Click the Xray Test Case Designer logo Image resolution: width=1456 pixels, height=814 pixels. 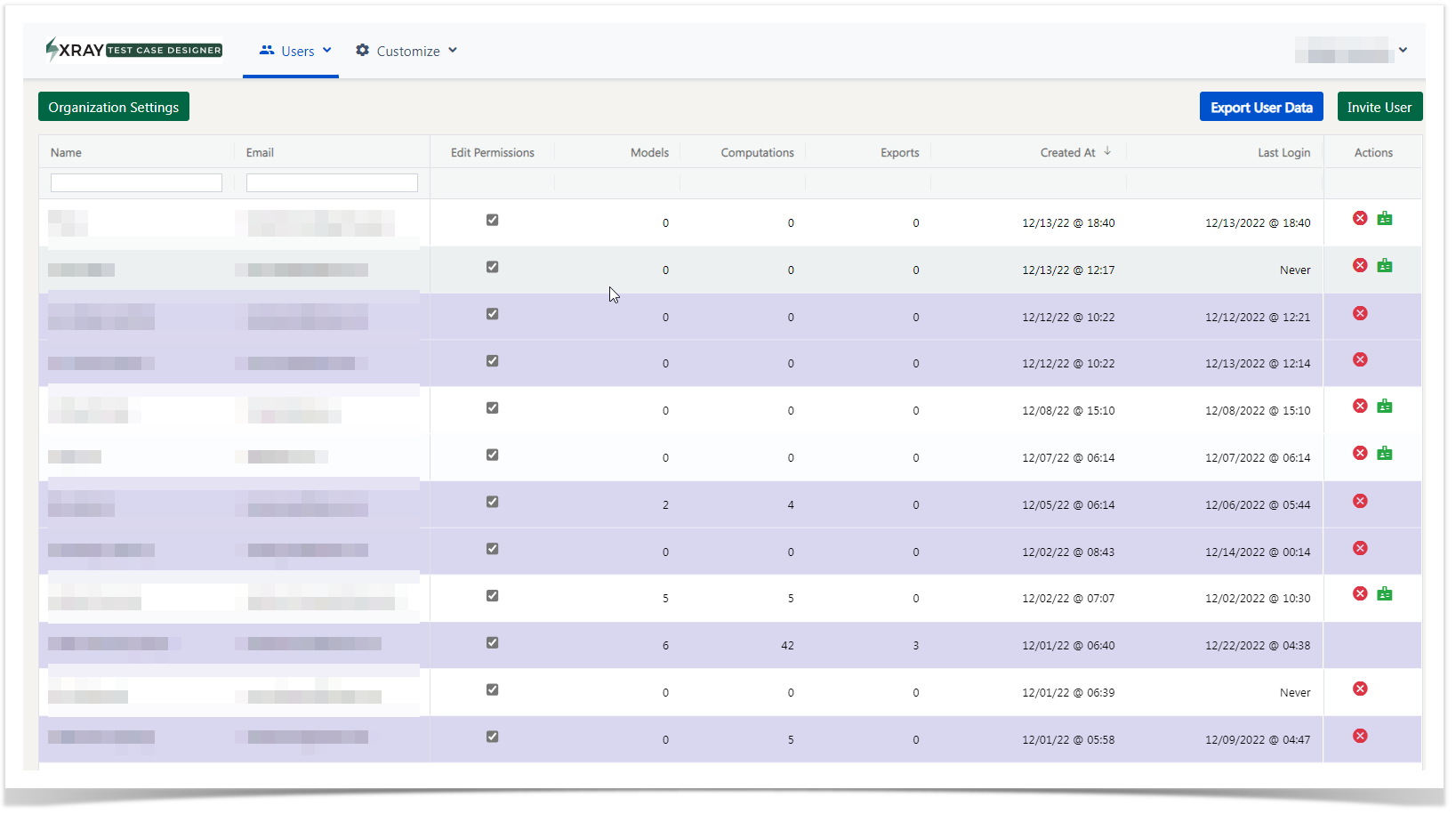coord(133,50)
